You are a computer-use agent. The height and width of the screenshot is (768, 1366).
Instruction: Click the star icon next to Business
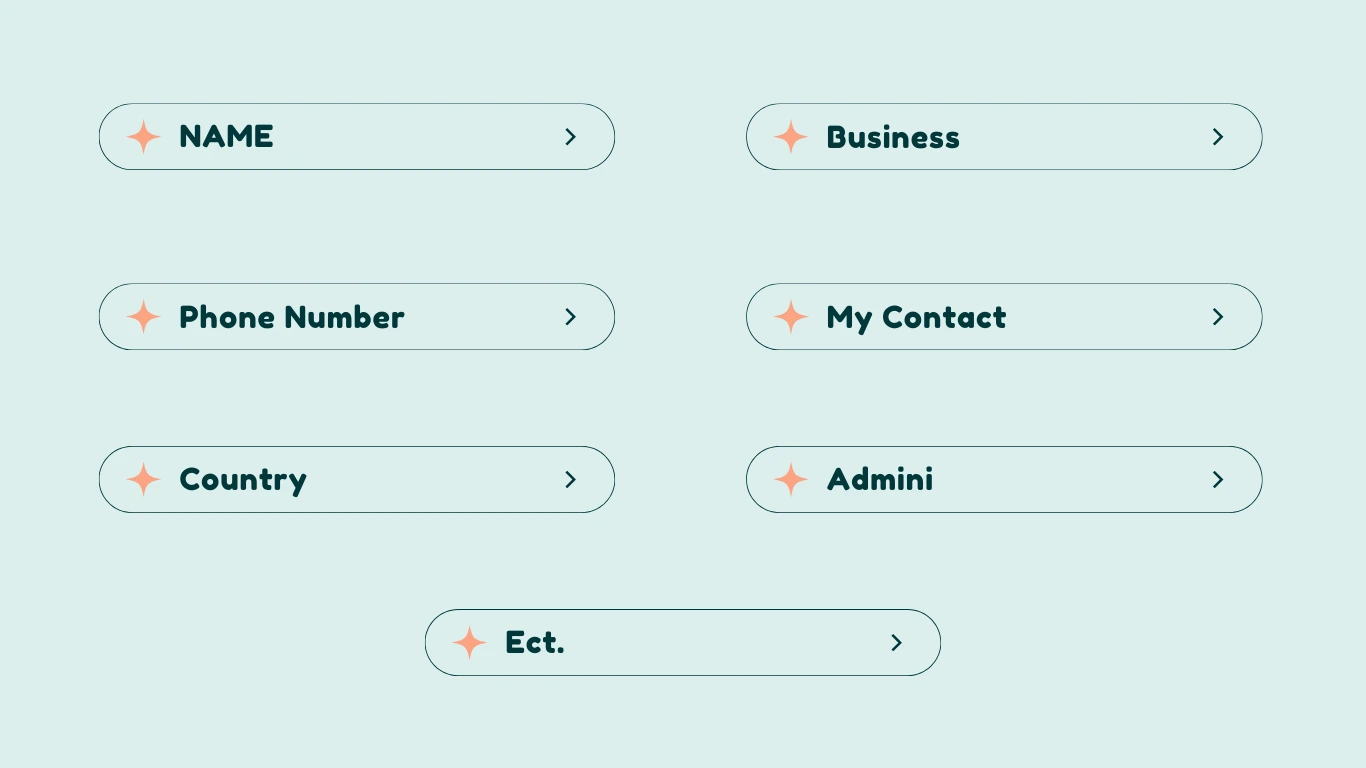(790, 137)
